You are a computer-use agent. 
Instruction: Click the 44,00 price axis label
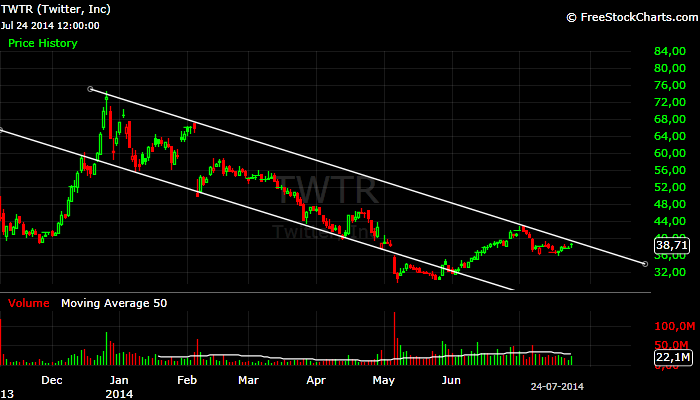pyautogui.click(x=670, y=221)
